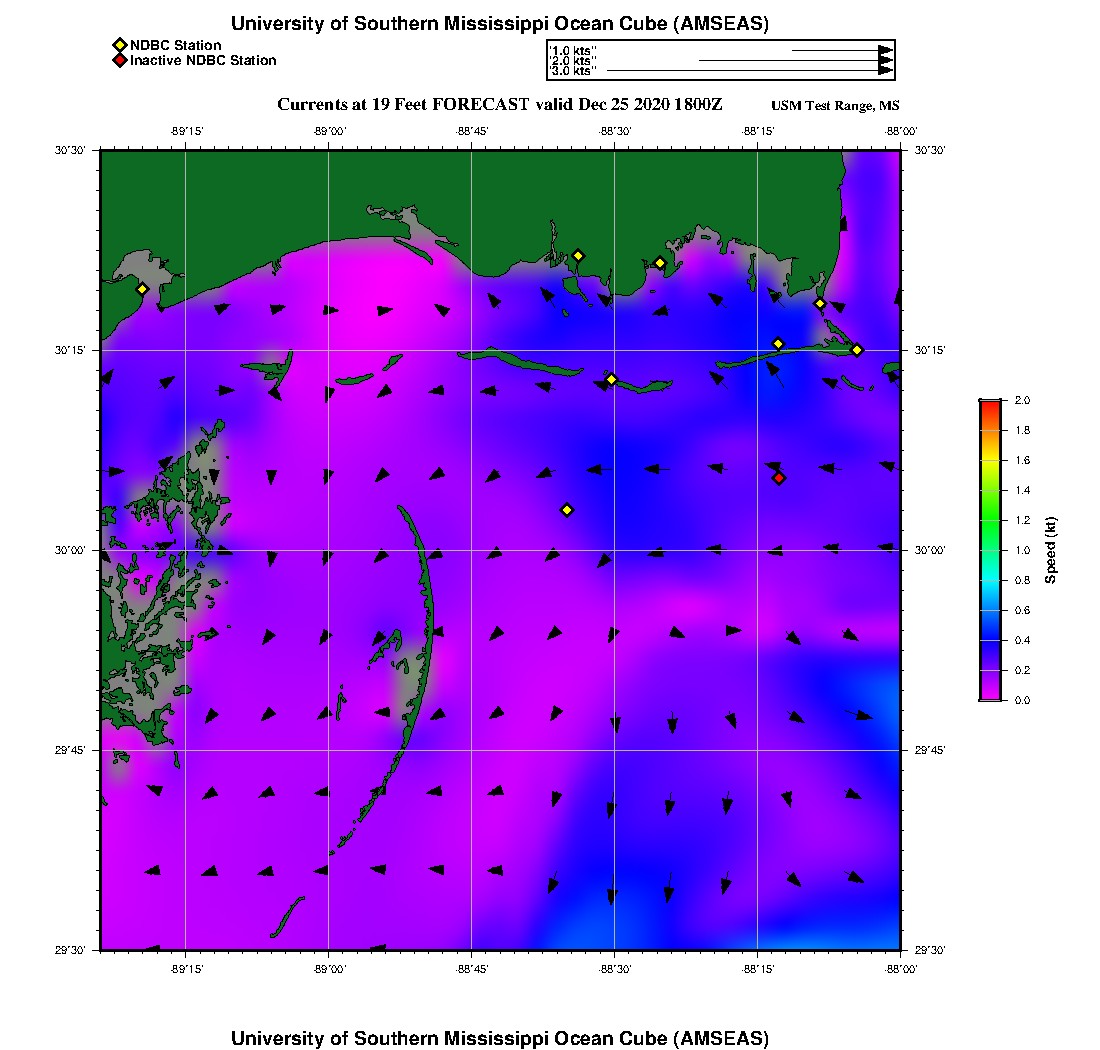Pick yellow station just north of red marker
The width and height of the screenshot is (1100, 1050).
click(x=778, y=344)
